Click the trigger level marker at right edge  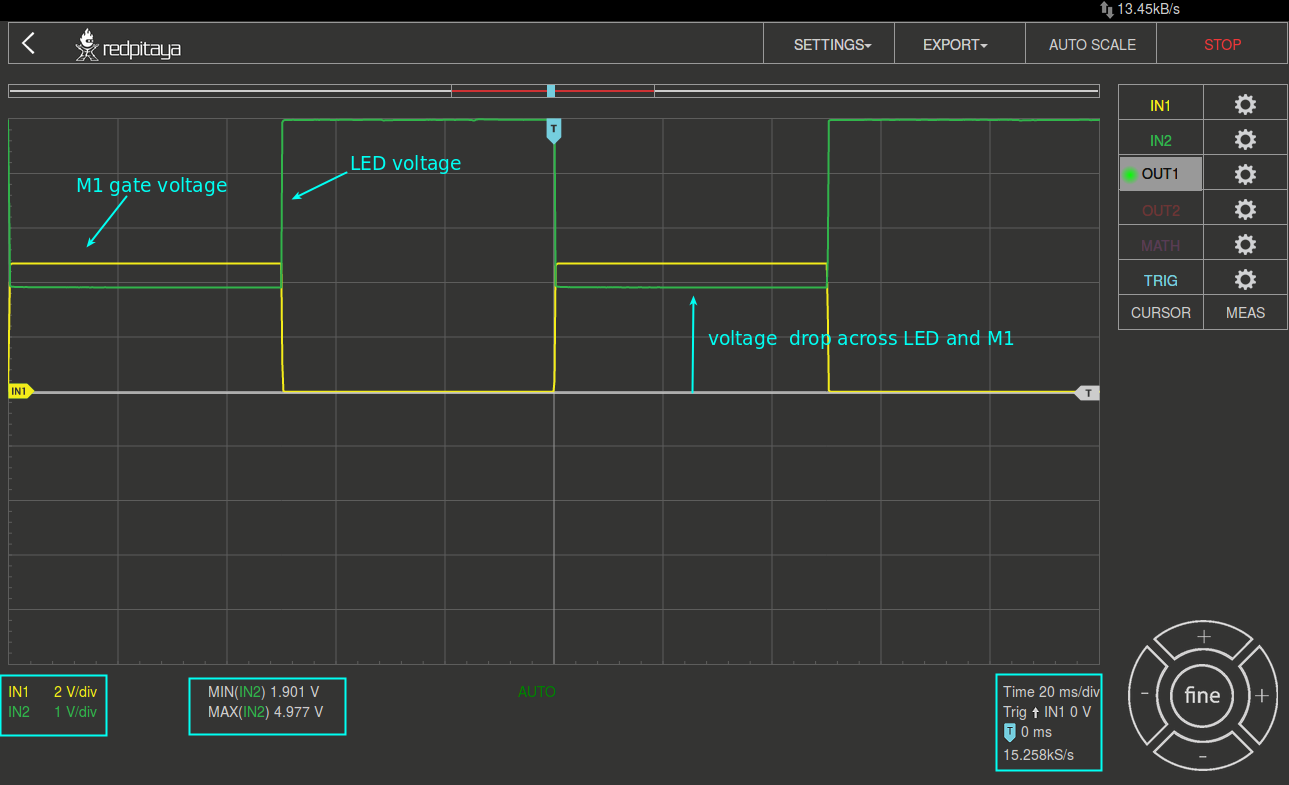1088,393
